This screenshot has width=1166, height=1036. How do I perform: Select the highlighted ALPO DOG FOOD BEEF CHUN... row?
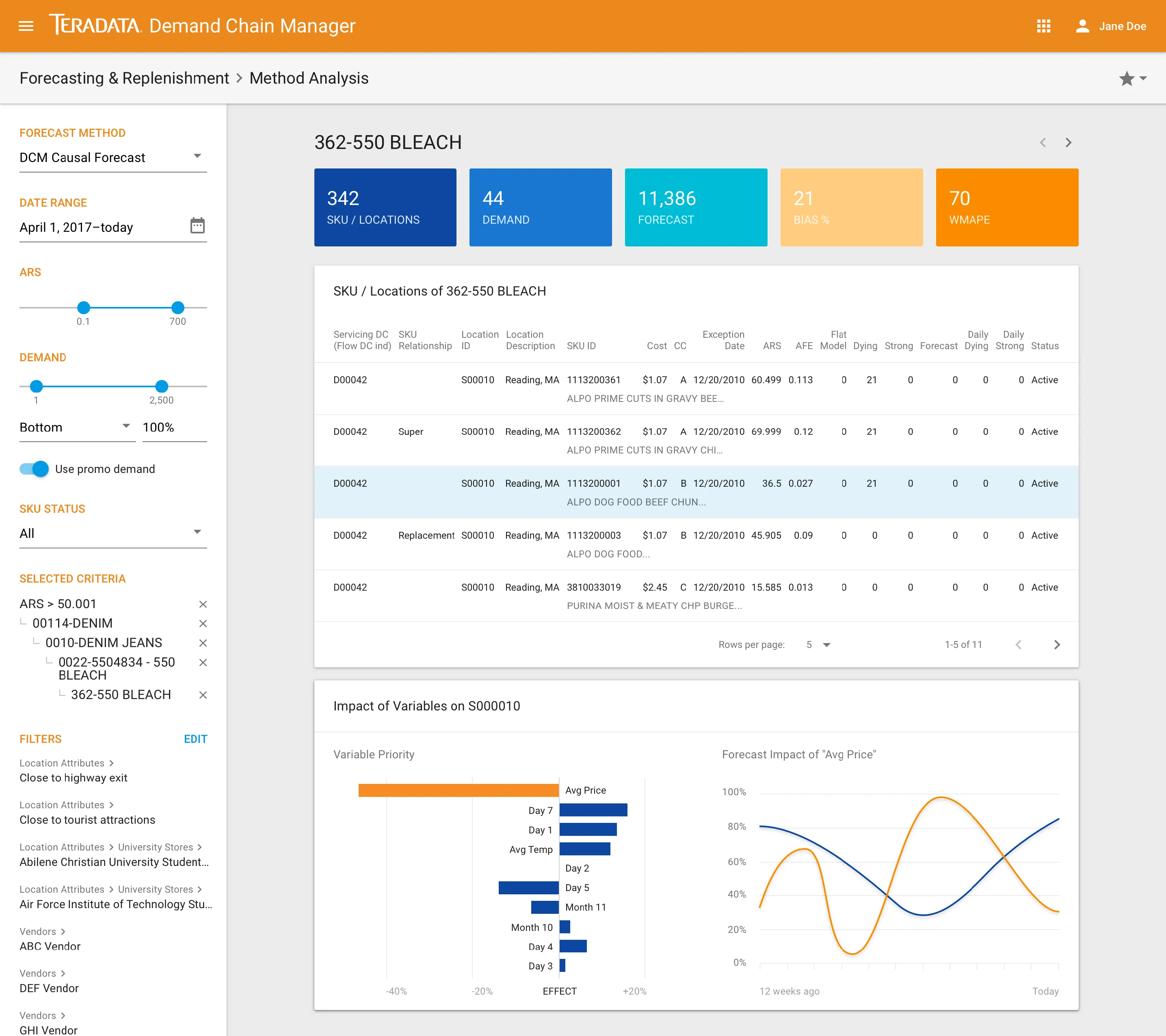[696, 492]
